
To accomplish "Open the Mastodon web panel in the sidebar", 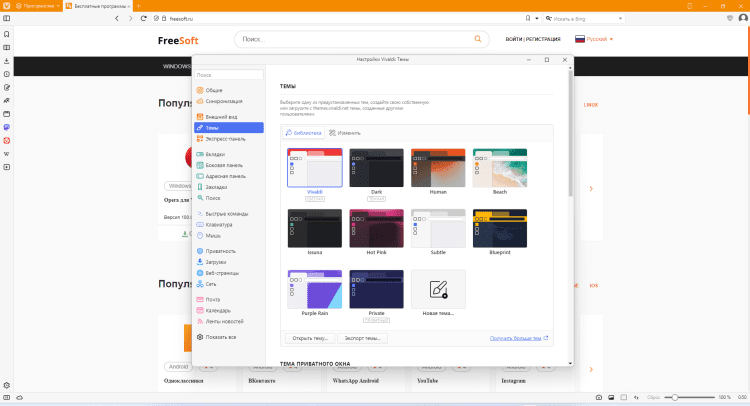I will click(7, 127).
